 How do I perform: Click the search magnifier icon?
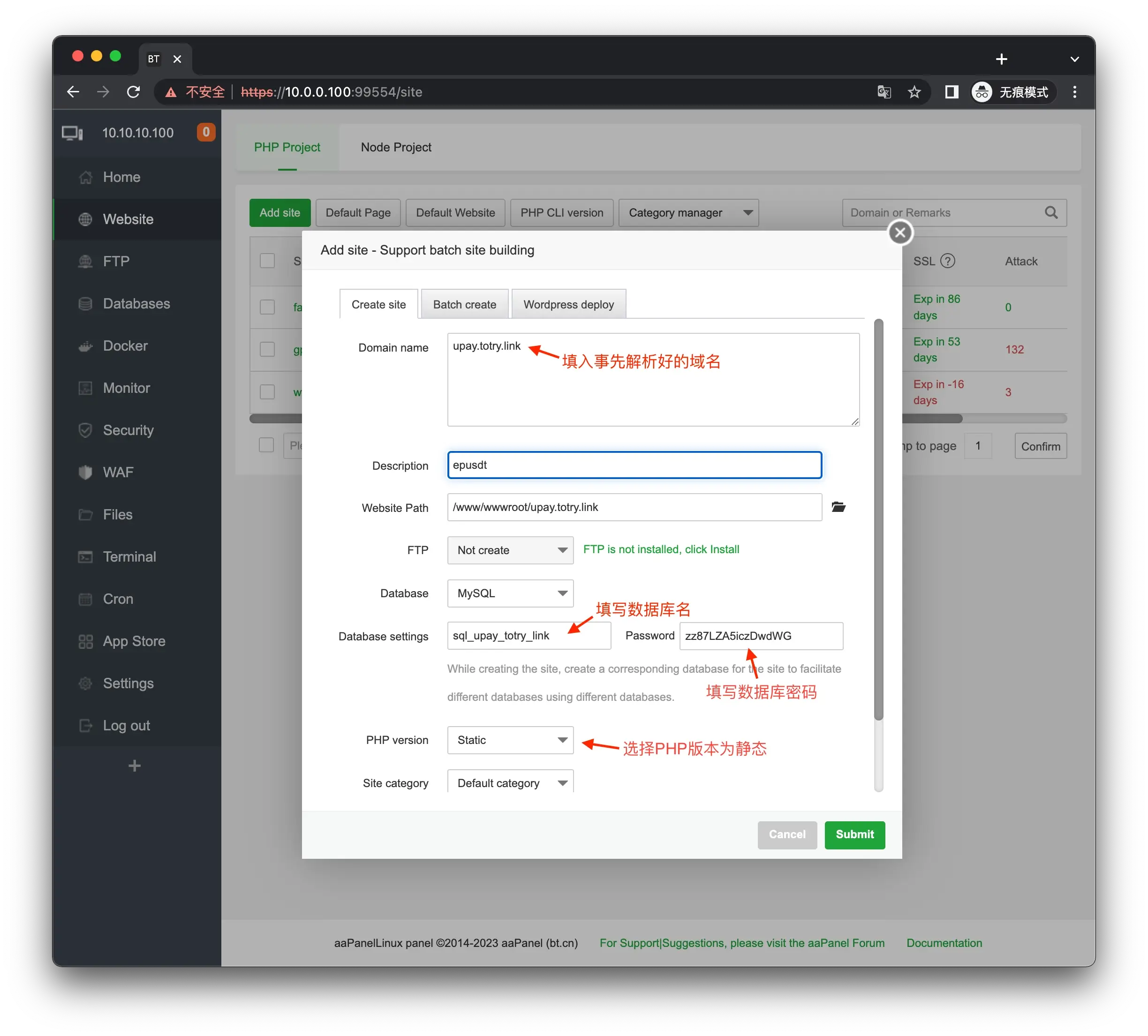[1050, 213]
